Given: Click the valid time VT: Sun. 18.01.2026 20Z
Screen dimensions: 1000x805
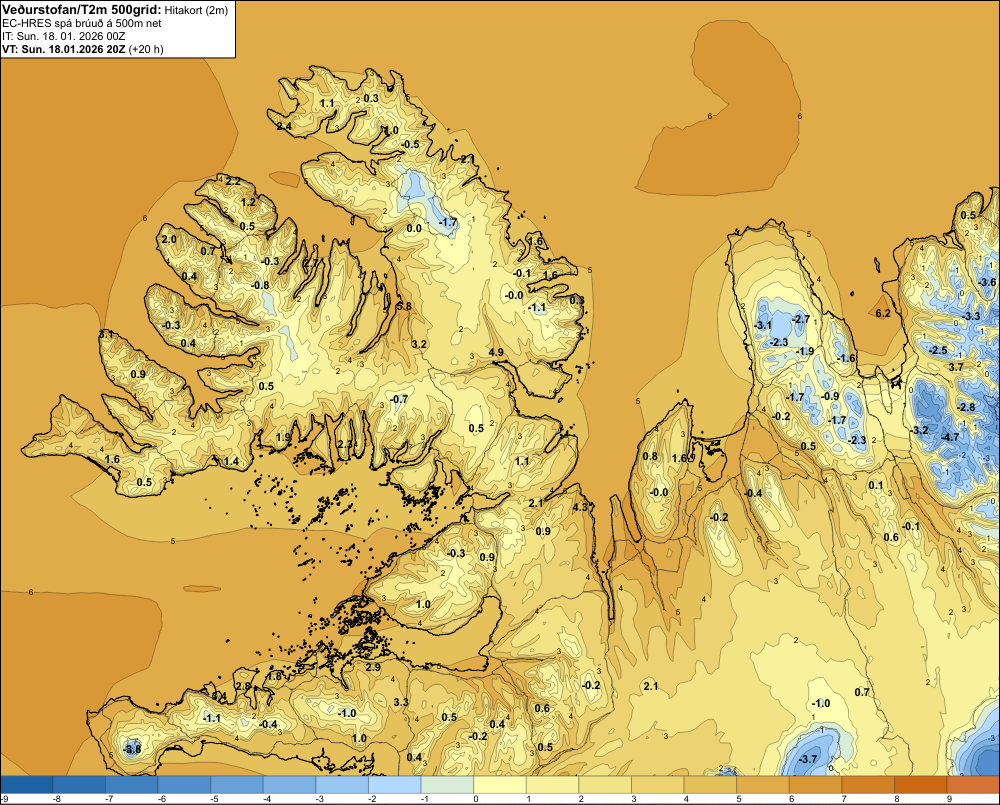Looking at the screenshot, I should coord(63,49).
